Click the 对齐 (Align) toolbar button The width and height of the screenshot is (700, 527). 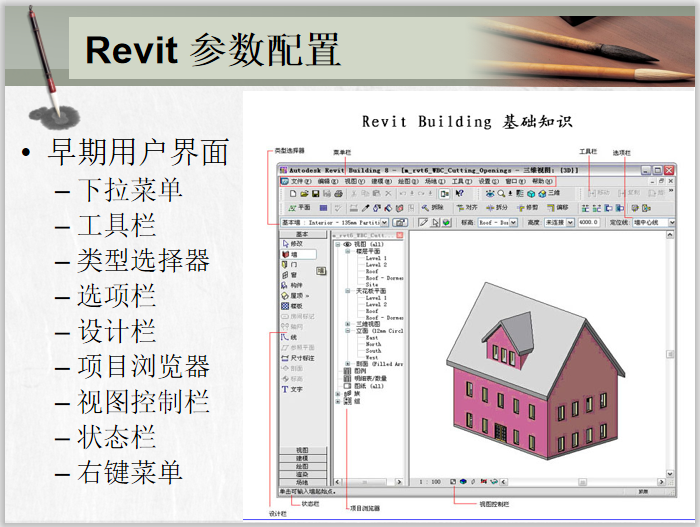tap(466, 206)
